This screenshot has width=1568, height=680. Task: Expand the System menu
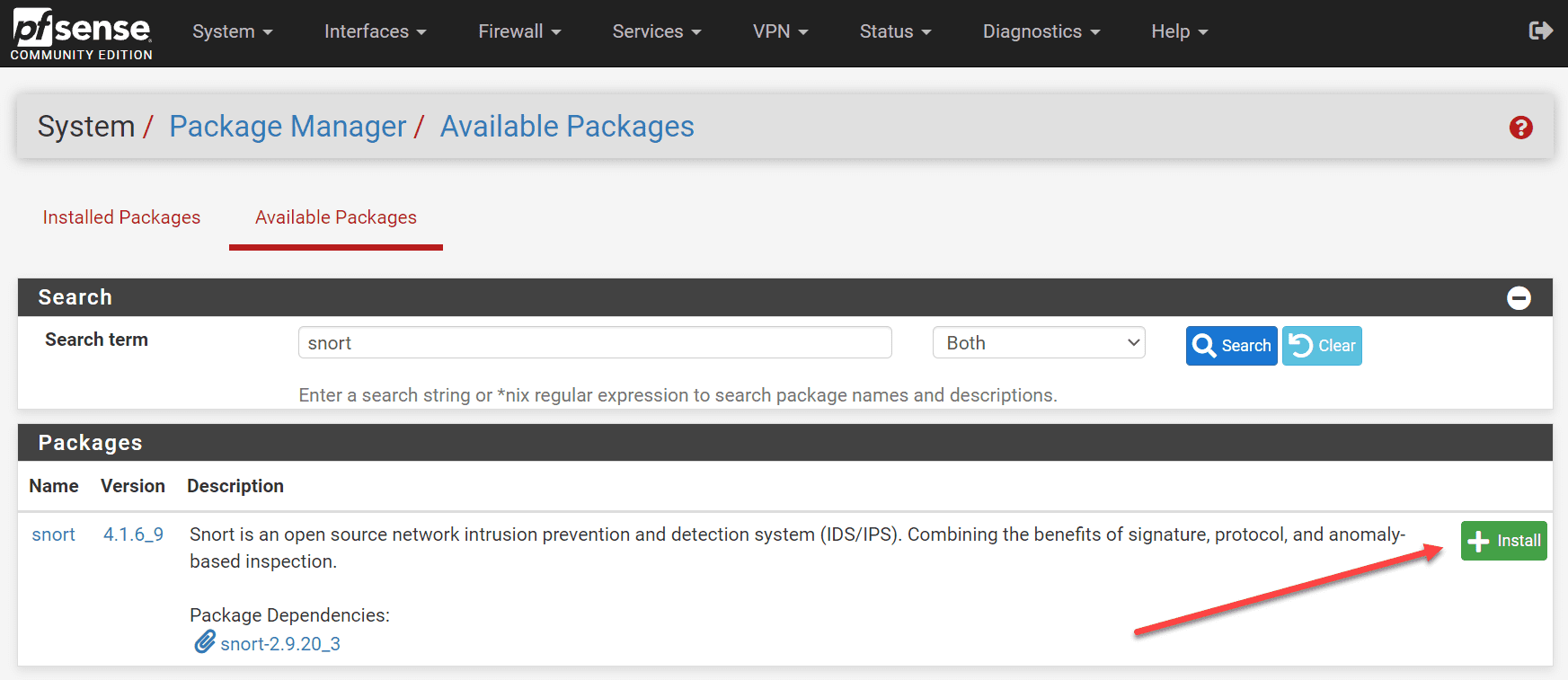click(x=232, y=31)
